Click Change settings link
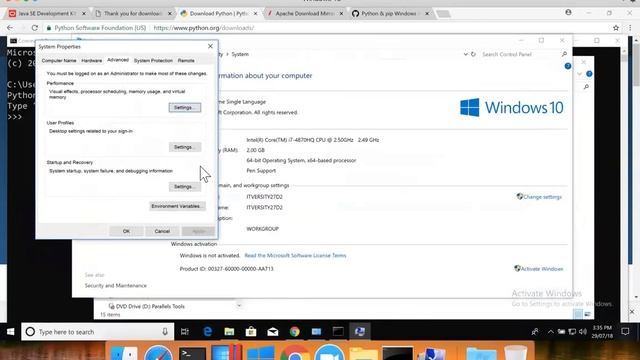This screenshot has height=360, width=640. click(x=542, y=197)
